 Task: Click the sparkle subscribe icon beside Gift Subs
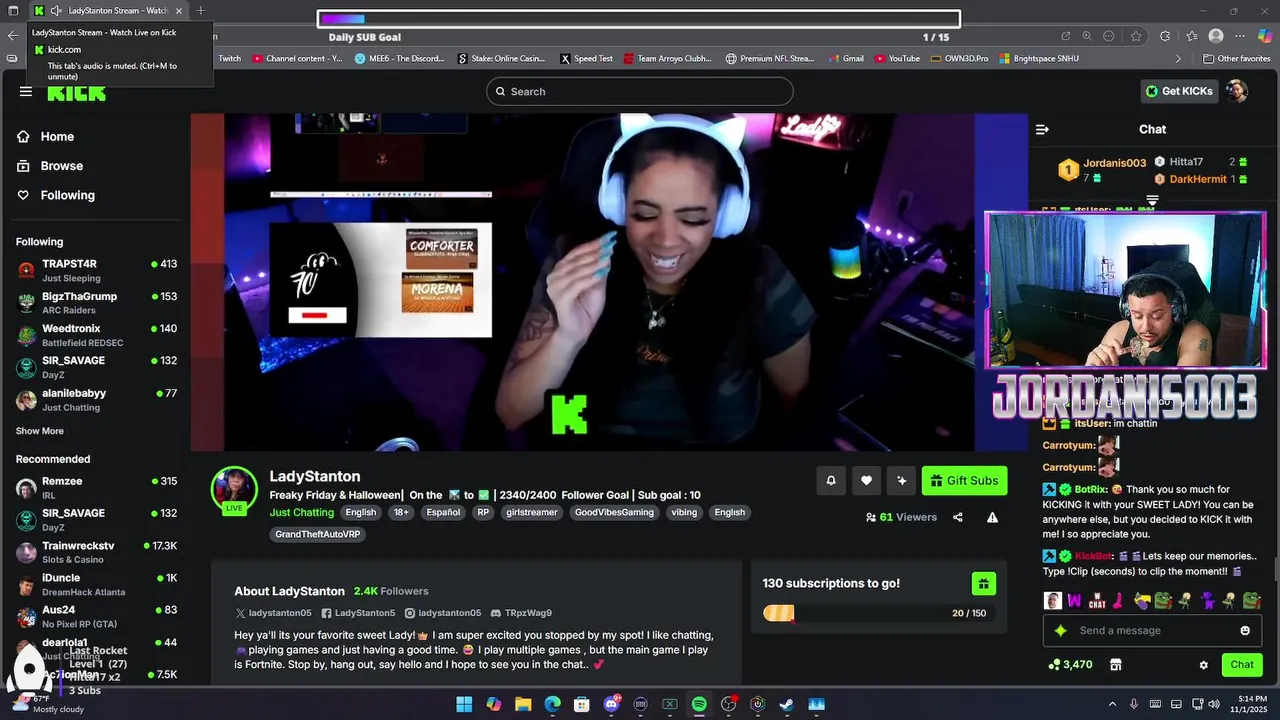pyautogui.click(x=901, y=481)
